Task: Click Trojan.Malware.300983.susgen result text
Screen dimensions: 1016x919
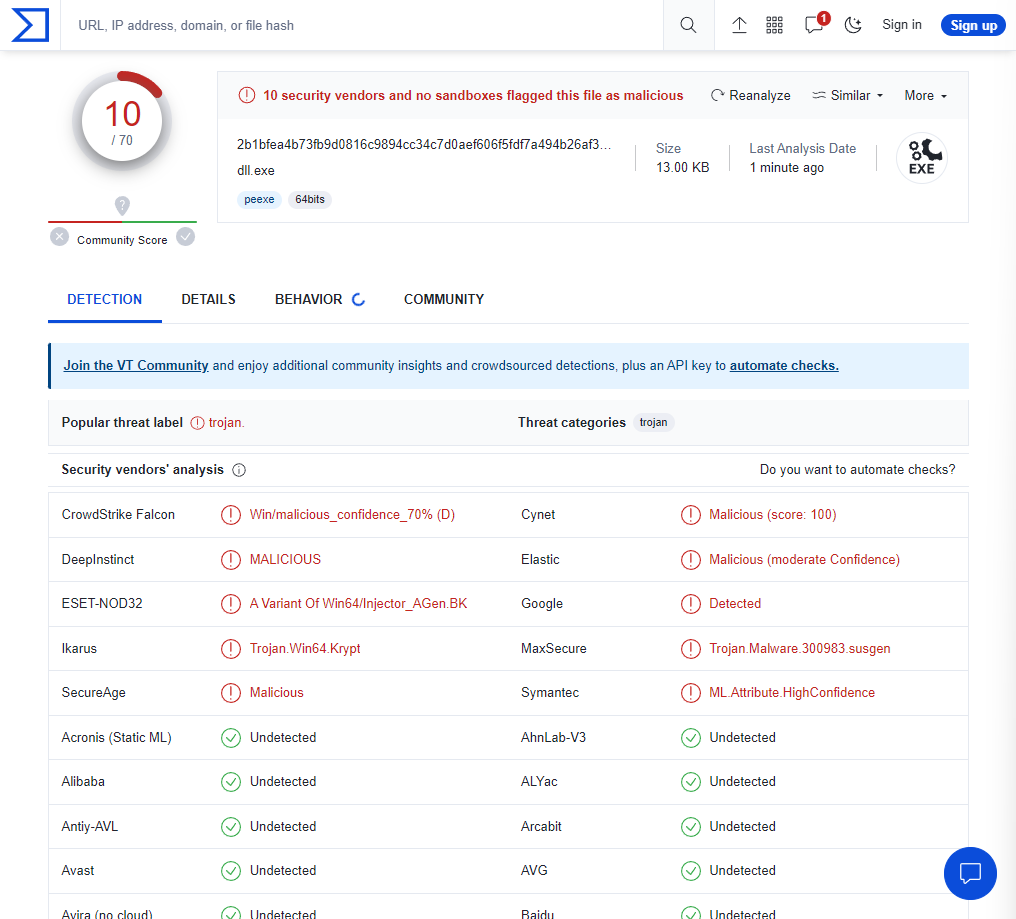Action: [x=800, y=648]
